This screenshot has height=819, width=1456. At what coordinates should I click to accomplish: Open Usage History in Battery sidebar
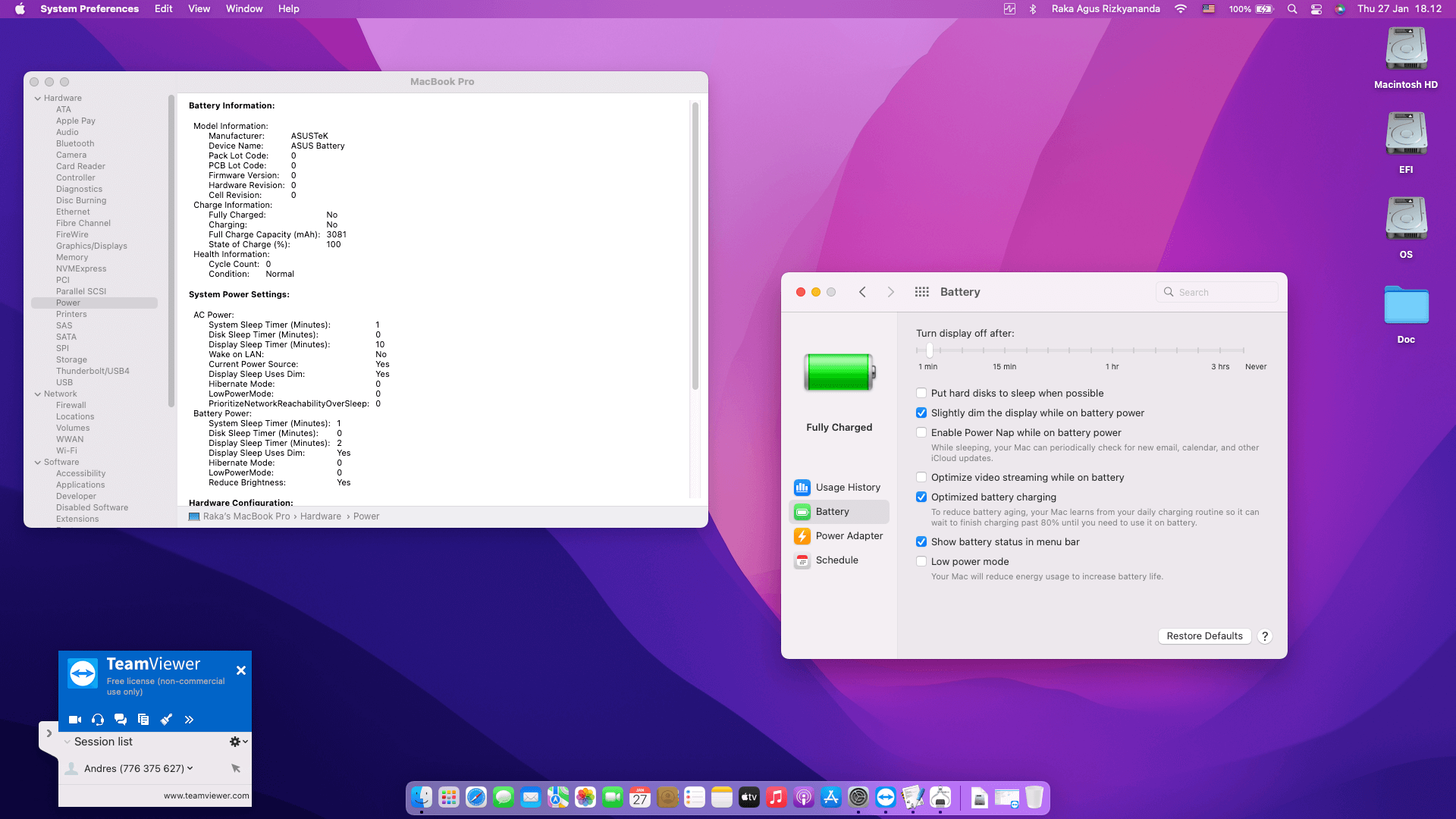(839, 488)
